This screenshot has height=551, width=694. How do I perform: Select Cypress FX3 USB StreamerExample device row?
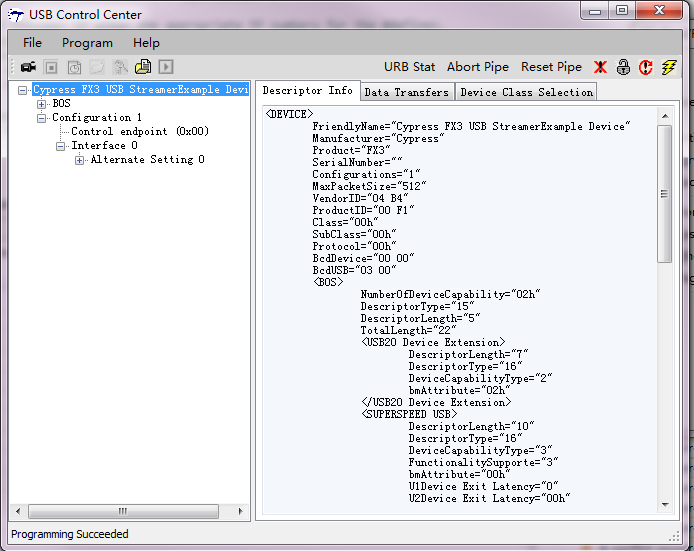tap(141, 89)
